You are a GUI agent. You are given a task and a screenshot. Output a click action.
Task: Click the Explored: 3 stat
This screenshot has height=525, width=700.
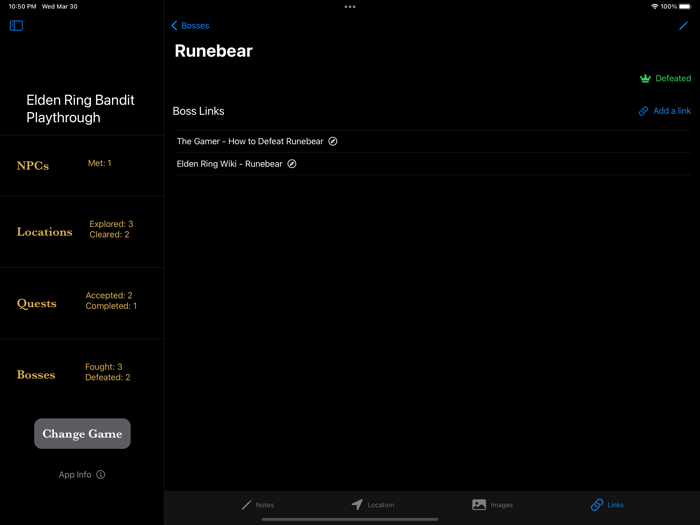[111, 224]
